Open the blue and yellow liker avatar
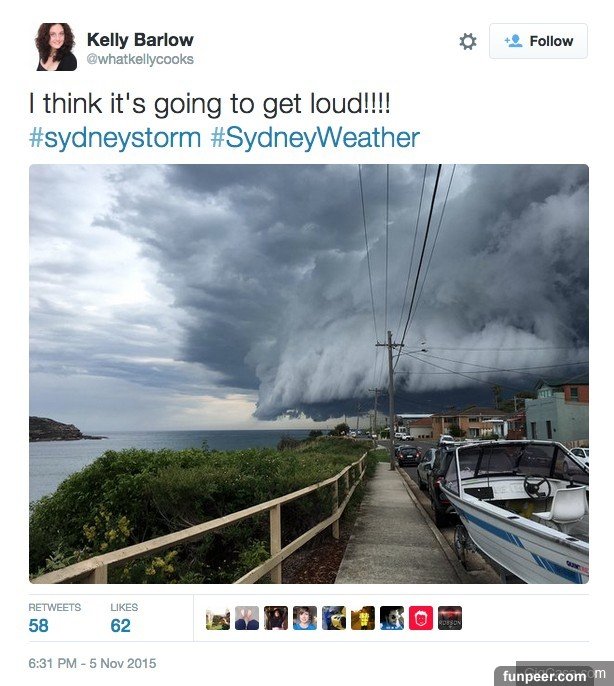This screenshot has width=614, height=686. (x=334, y=618)
